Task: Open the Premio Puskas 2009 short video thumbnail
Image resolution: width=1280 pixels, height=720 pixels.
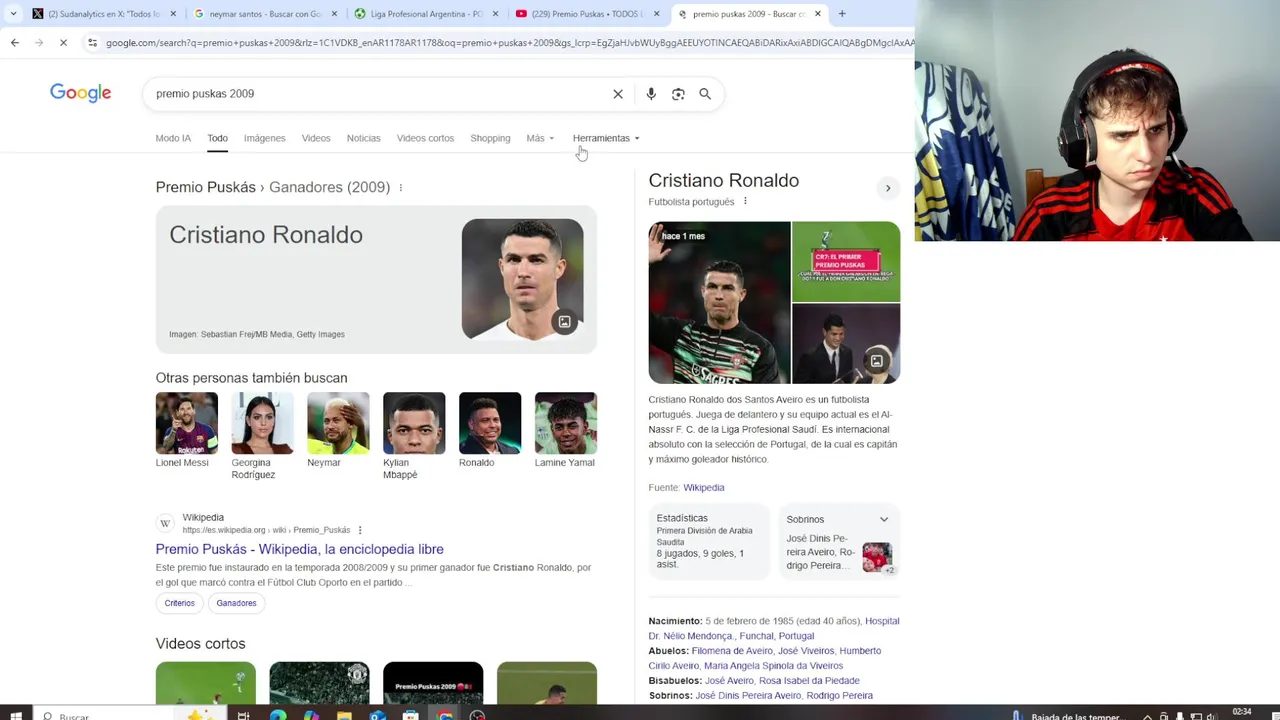Action: pos(433,684)
